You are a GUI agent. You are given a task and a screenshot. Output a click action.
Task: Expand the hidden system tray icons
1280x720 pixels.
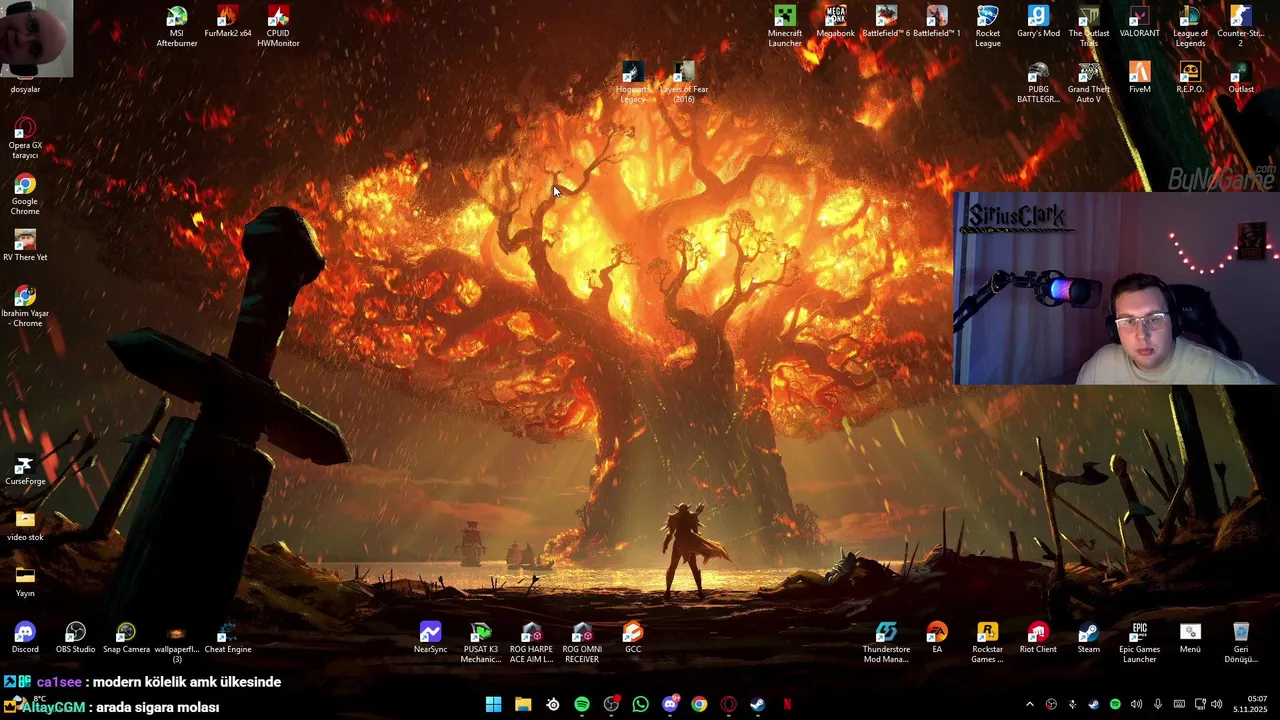(1029, 705)
